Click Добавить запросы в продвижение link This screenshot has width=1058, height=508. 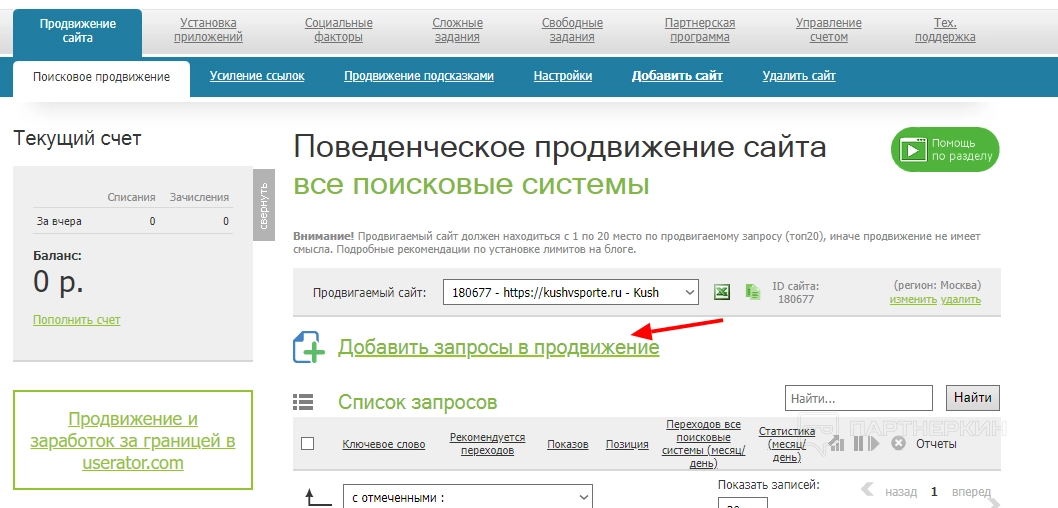[499, 347]
